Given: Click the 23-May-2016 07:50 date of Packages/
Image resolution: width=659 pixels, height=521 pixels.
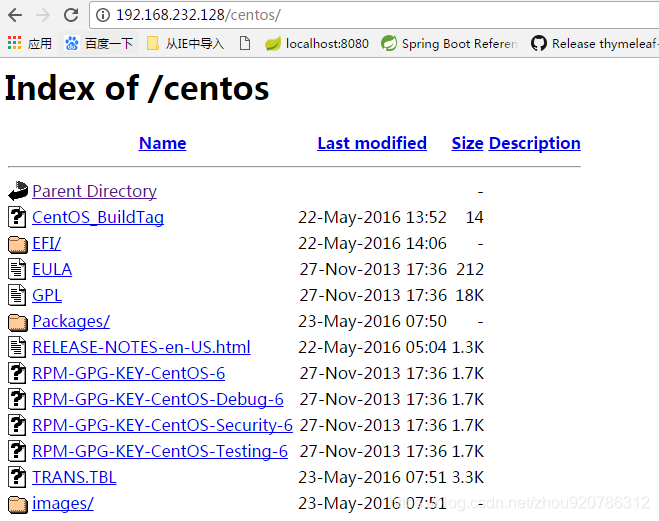Looking at the screenshot, I should [x=372, y=322].
